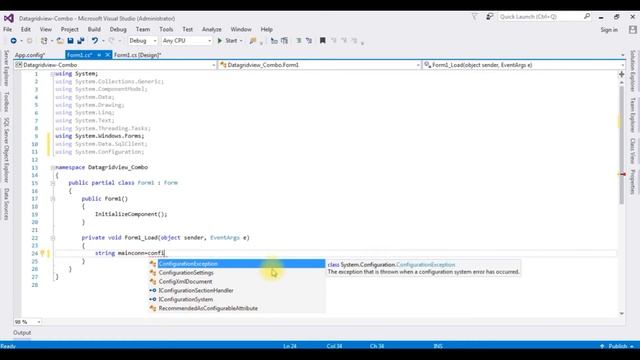Viewport: 640px width, 360px height.
Task: Open the Window menu
Action: click(241, 29)
